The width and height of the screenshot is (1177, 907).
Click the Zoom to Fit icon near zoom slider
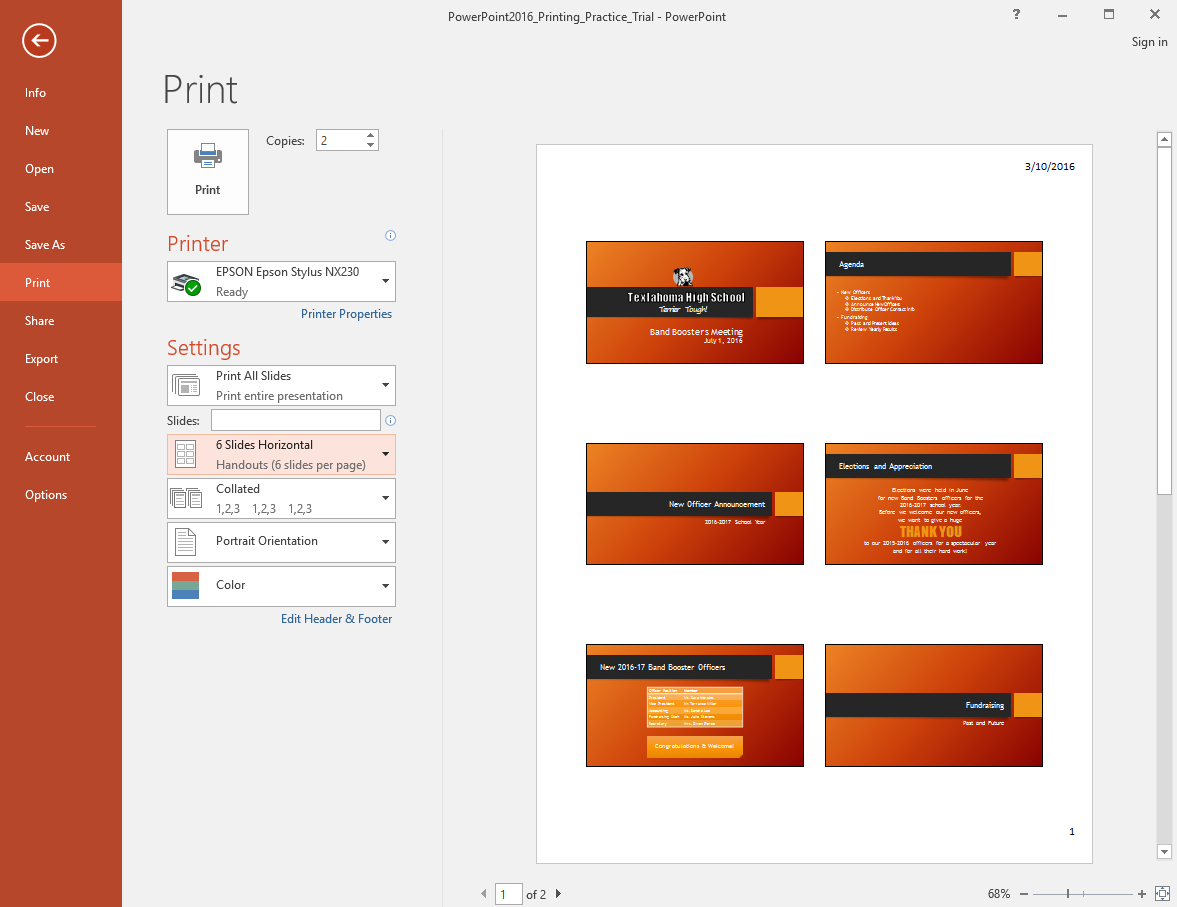pyautogui.click(x=1162, y=893)
